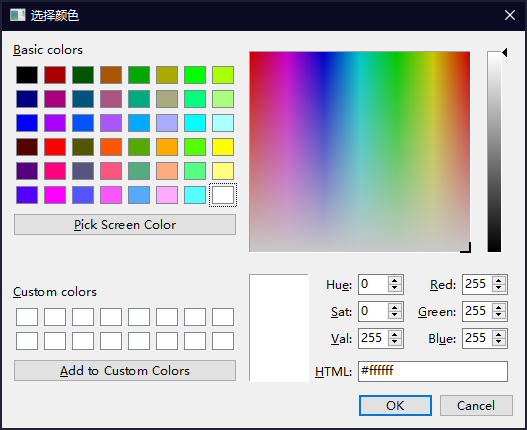Select the pure yellow basic color swatch
The image size is (527, 430).
[x=223, y=147]
